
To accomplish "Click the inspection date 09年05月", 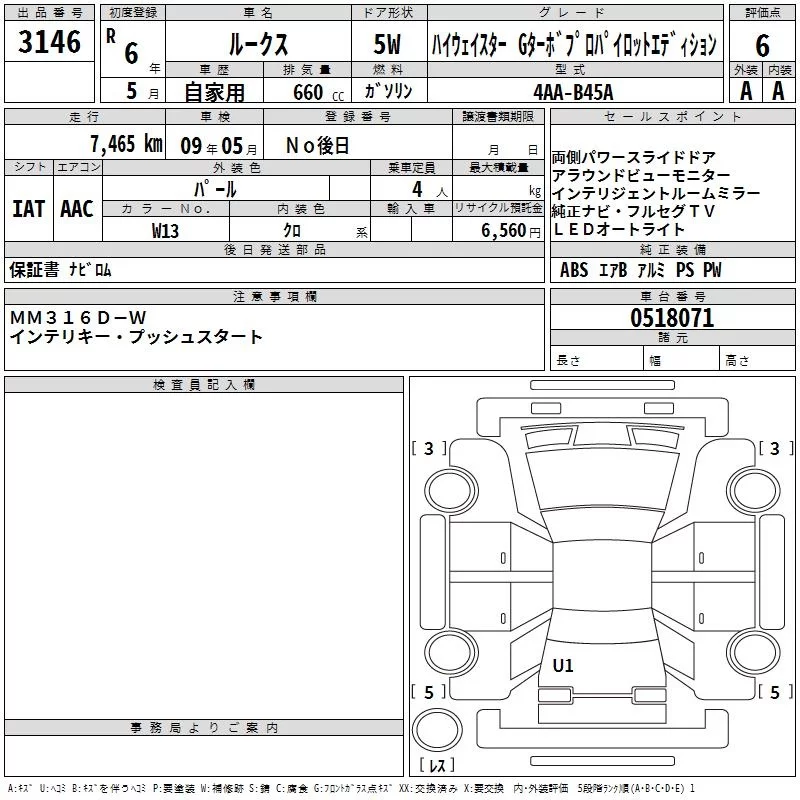I will pyautogui.click(x=219, y=146).
